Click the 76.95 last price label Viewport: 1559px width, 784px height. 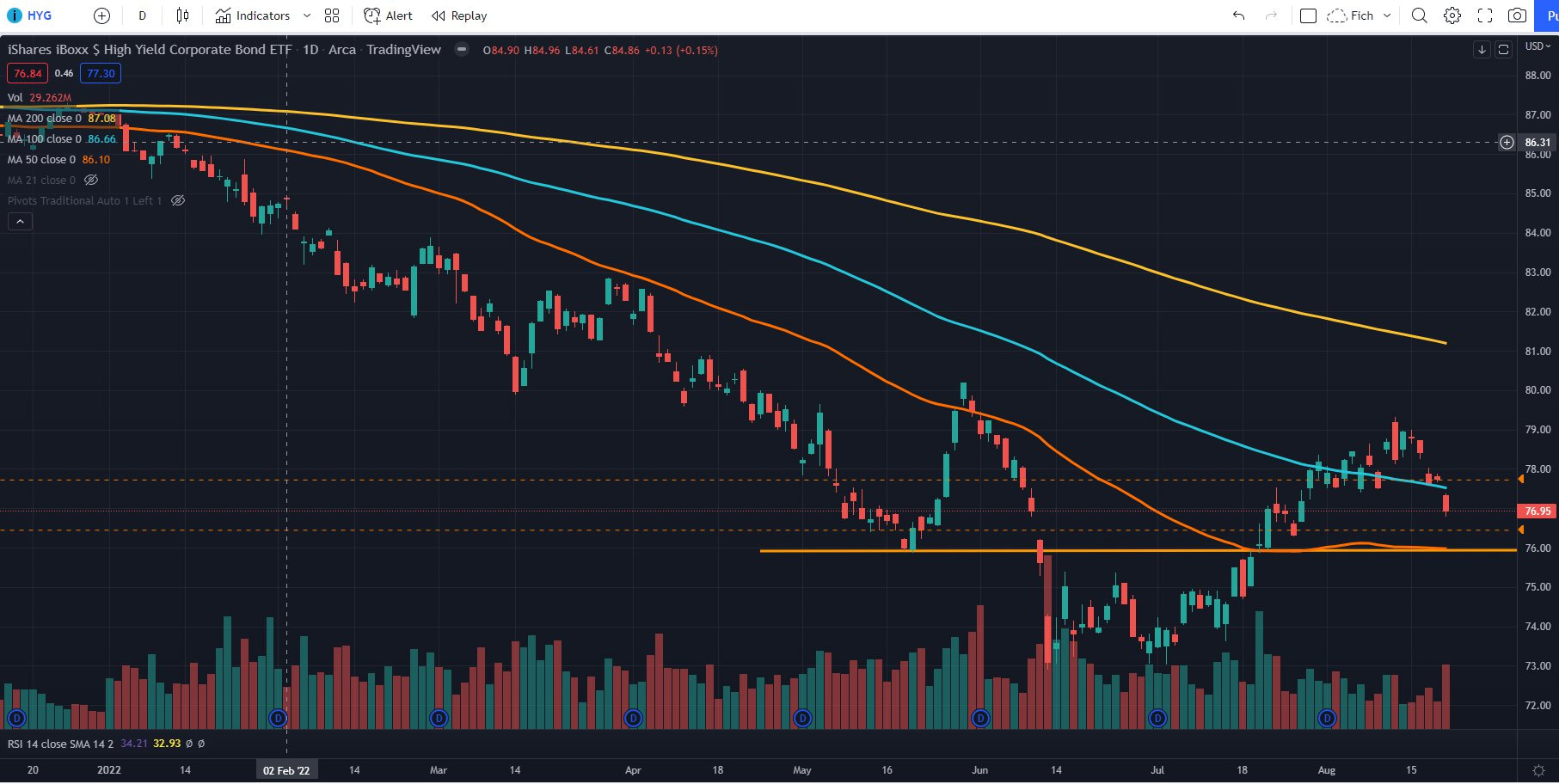click(x=1538, y=511)
